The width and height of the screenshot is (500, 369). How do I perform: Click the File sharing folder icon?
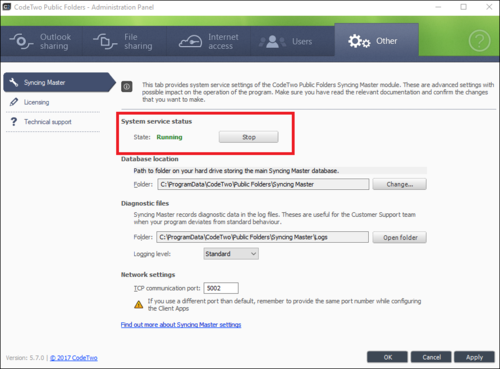(105, 41)
